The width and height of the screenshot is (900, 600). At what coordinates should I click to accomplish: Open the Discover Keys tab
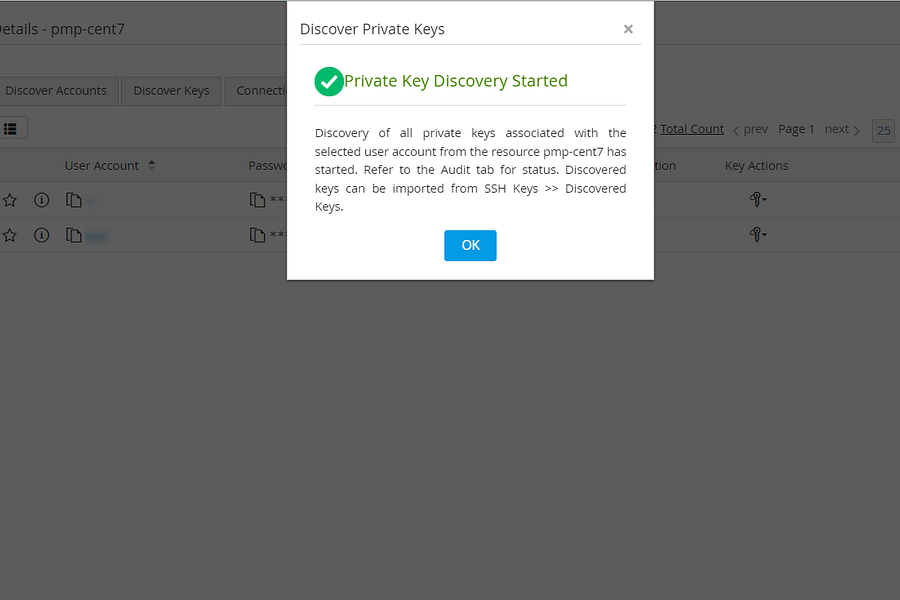click(171, 91)
